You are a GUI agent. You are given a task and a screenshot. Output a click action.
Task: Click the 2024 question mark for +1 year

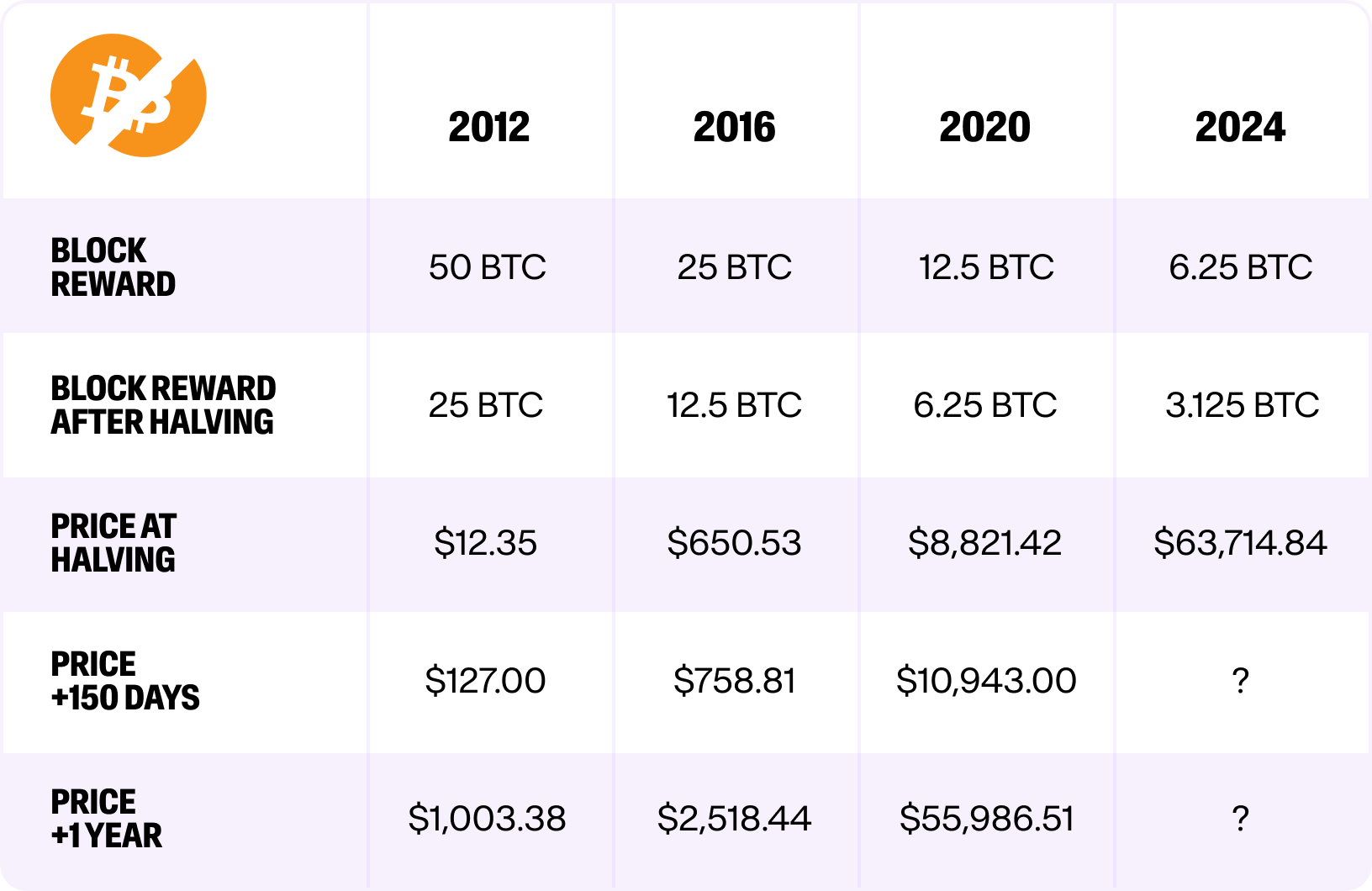click(x=1241, y=819)
